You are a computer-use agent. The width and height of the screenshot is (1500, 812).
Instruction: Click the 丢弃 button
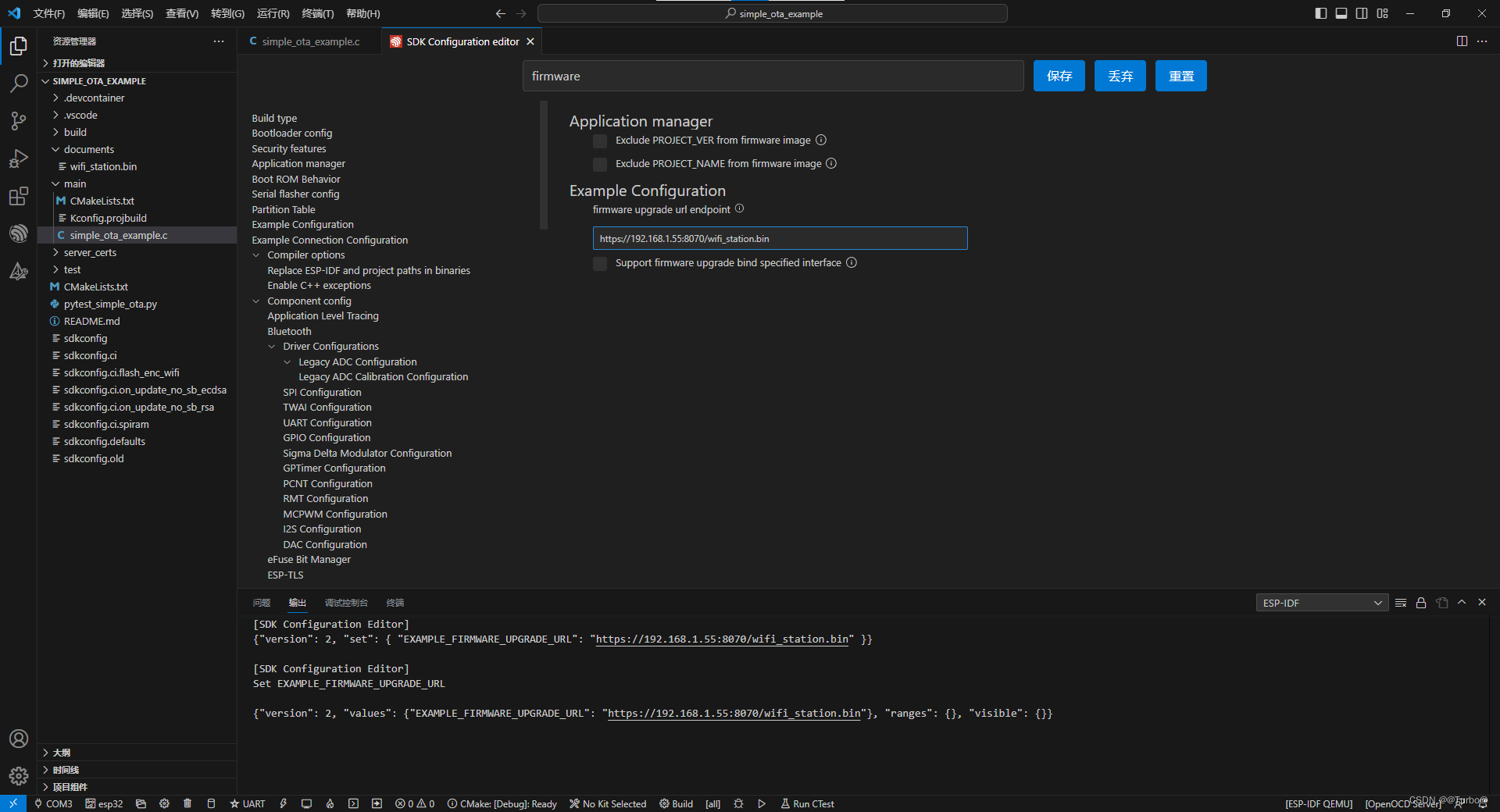click(x=1120, y=76)
